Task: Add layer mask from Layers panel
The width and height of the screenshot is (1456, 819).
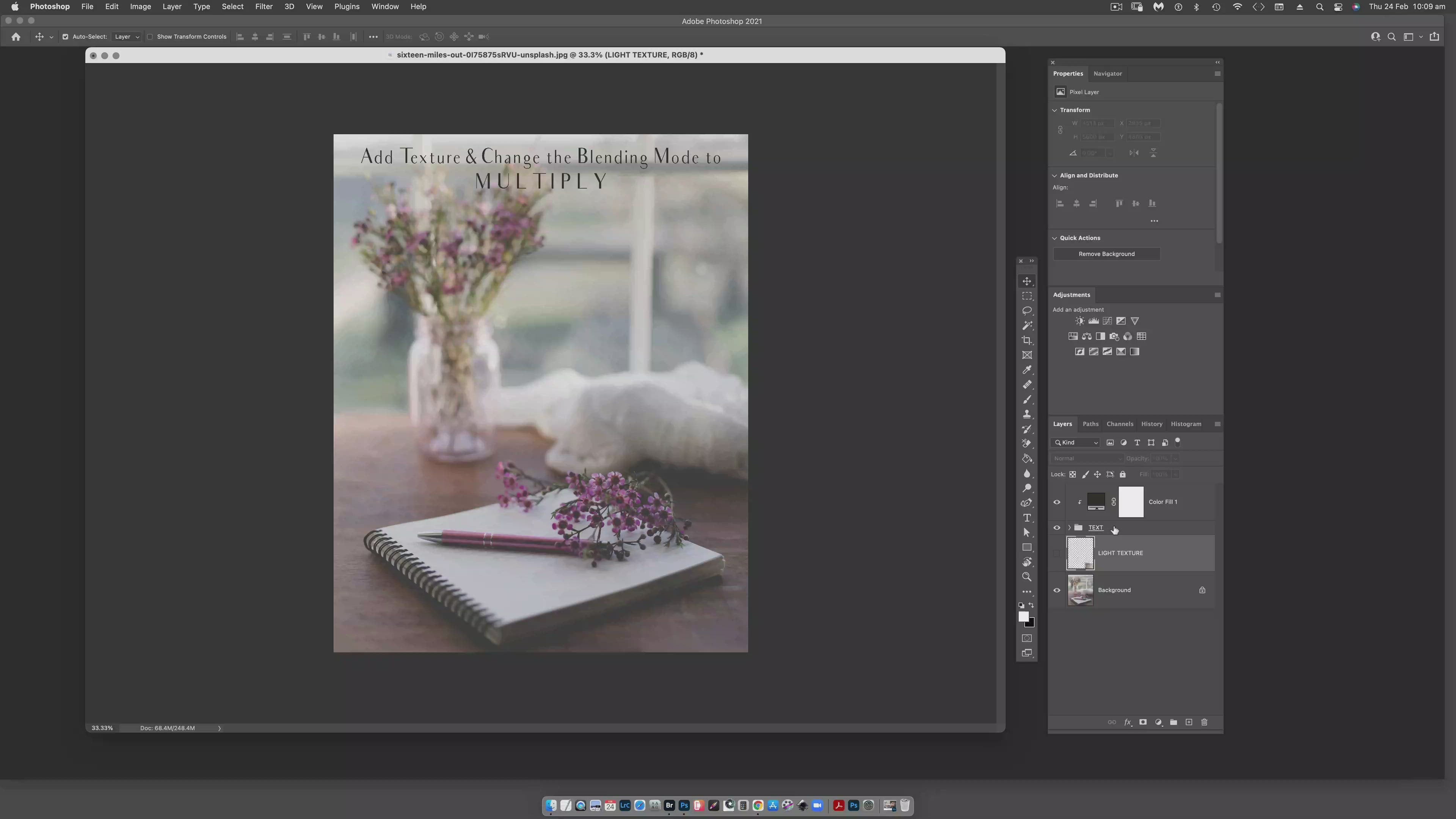Action: [1143, 722]
